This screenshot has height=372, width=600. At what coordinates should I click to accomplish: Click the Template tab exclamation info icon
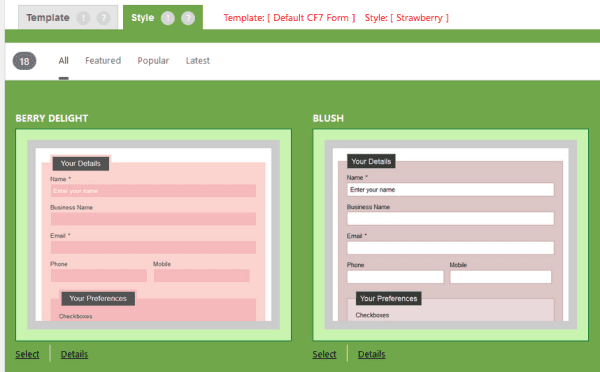tap(83, 18)
